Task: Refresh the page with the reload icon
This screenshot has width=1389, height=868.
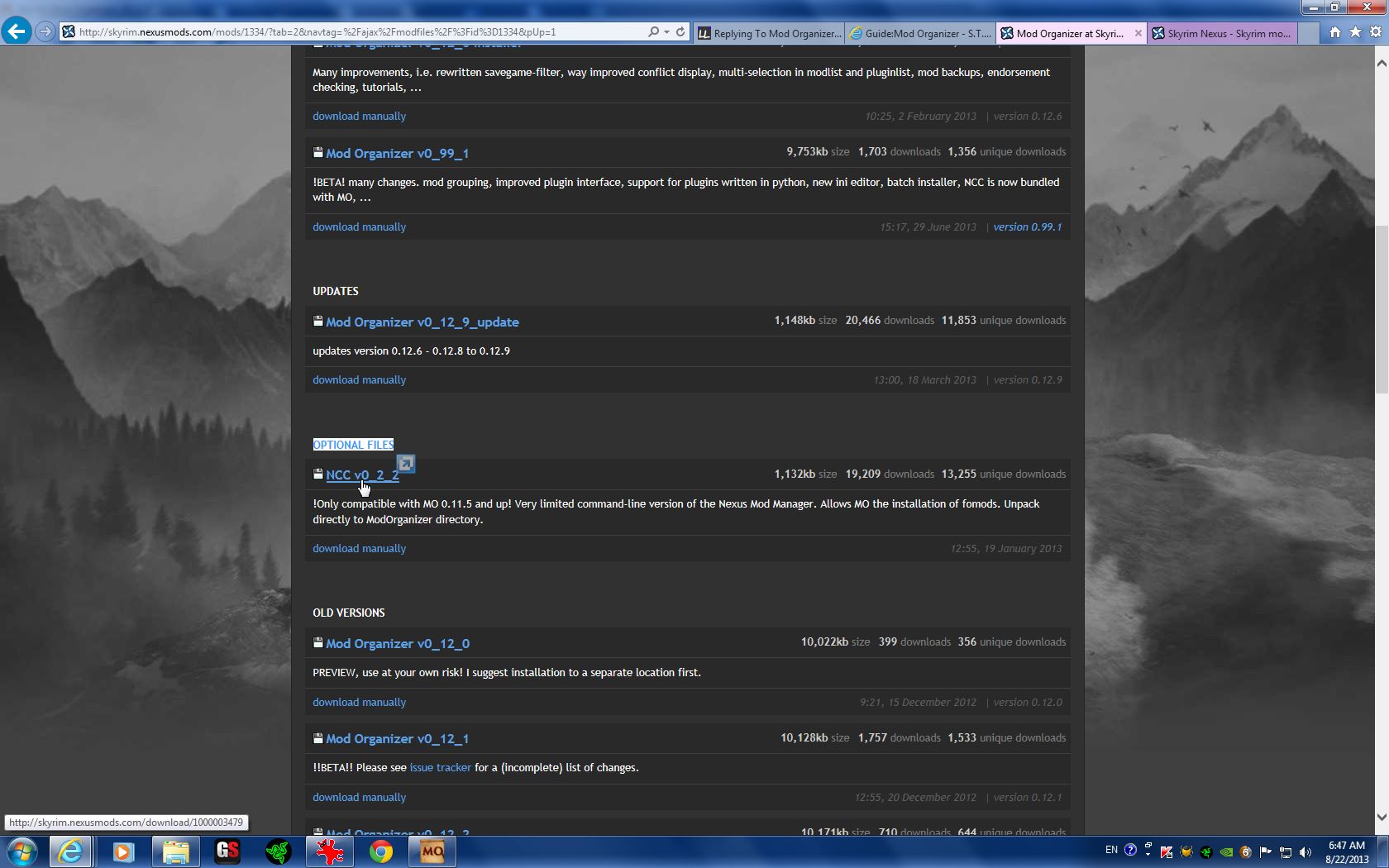Action: click(680, 32)
